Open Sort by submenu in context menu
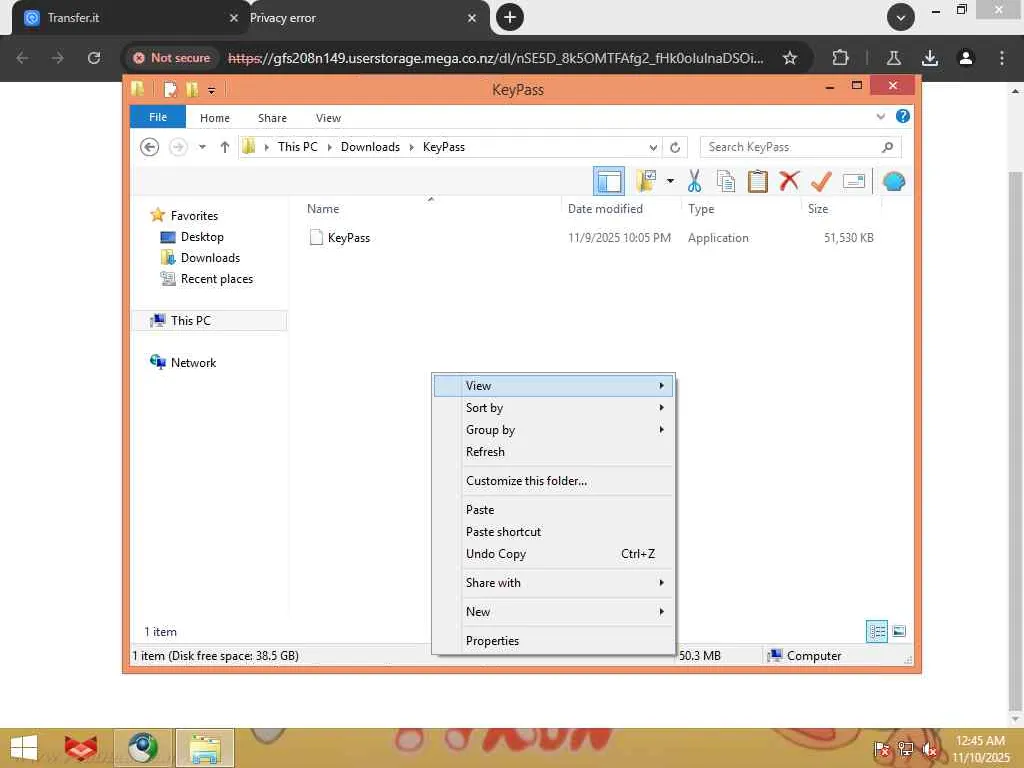This screenshot has height=768, width=1024. tap(553, 408)
